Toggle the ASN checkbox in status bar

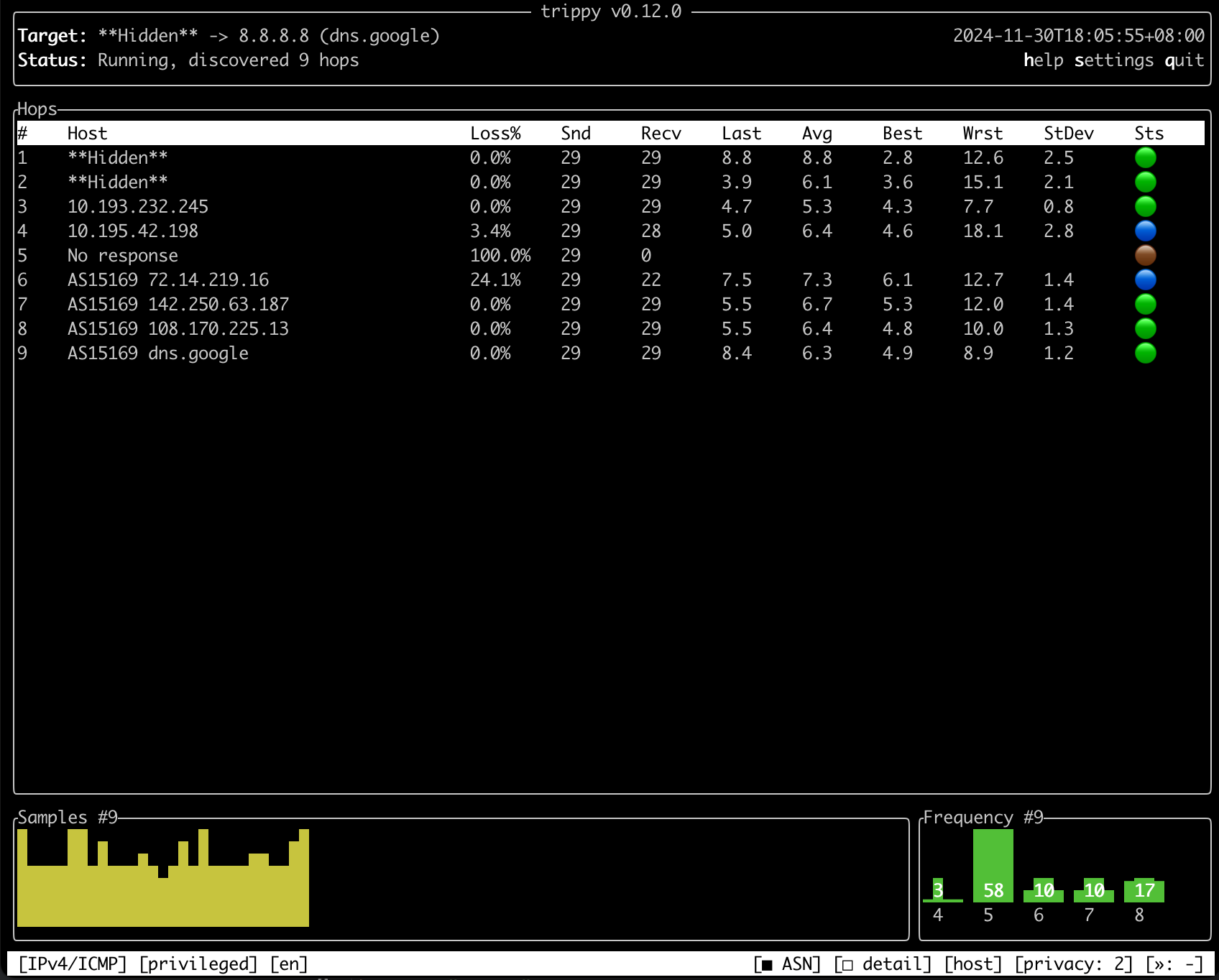coord(787,964)
